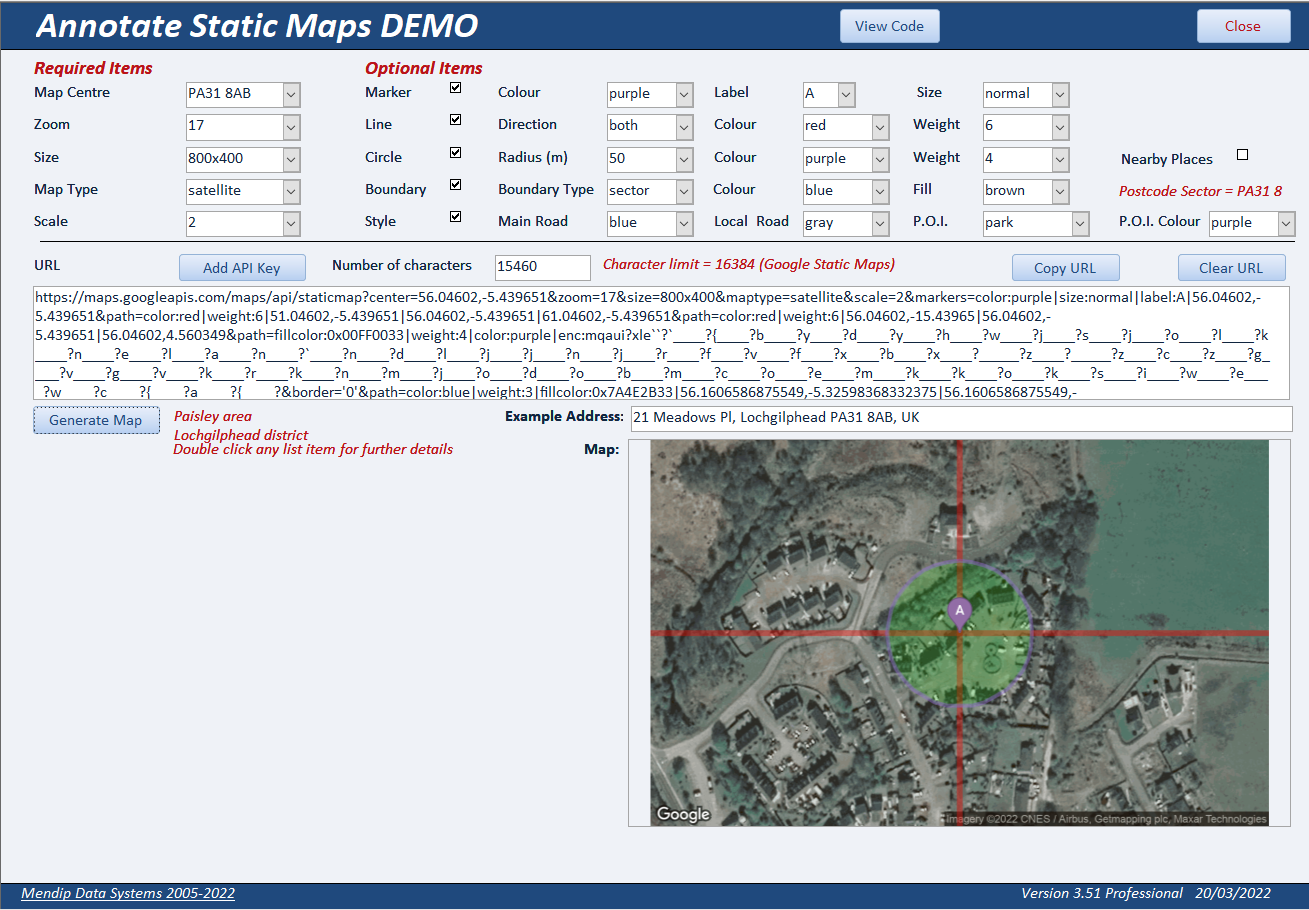Click the Copy URL button
Screen dimensions: 1309x910
pos(1065,268)
